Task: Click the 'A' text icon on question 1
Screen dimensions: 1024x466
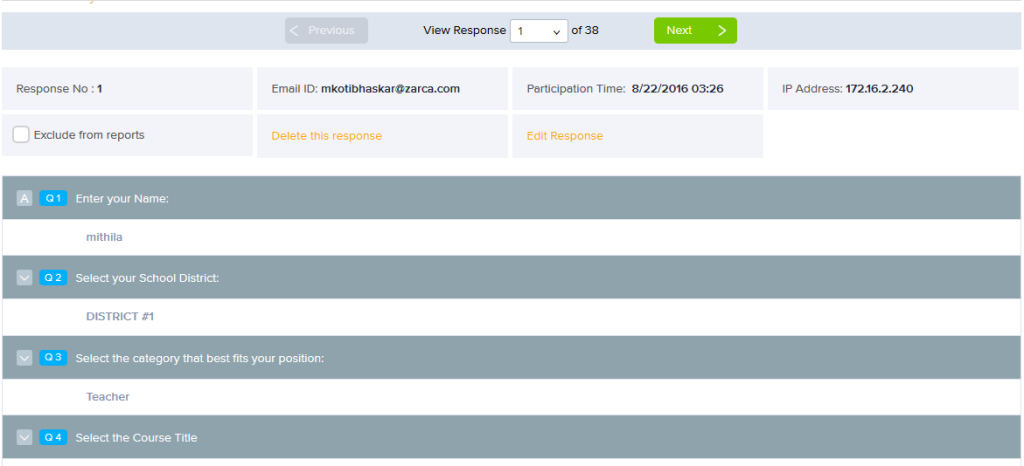Action: click(x=25, y=198)
